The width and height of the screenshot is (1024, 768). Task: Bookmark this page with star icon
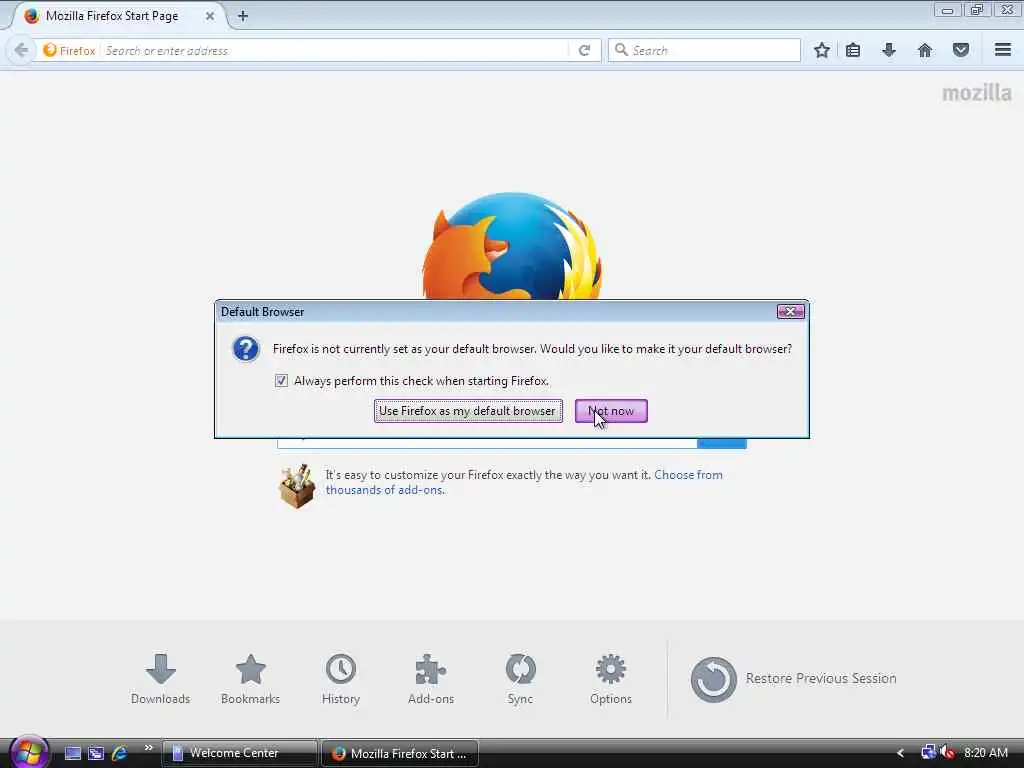(822, 50)
